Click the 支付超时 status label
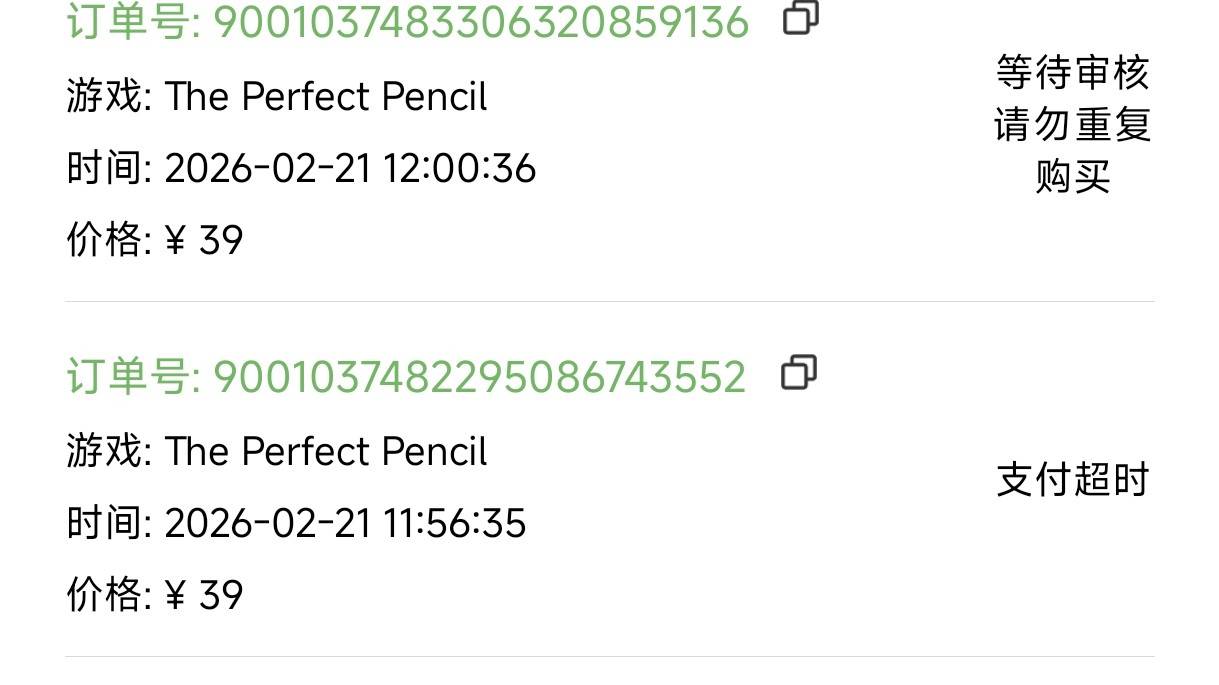 point(1072,481)
